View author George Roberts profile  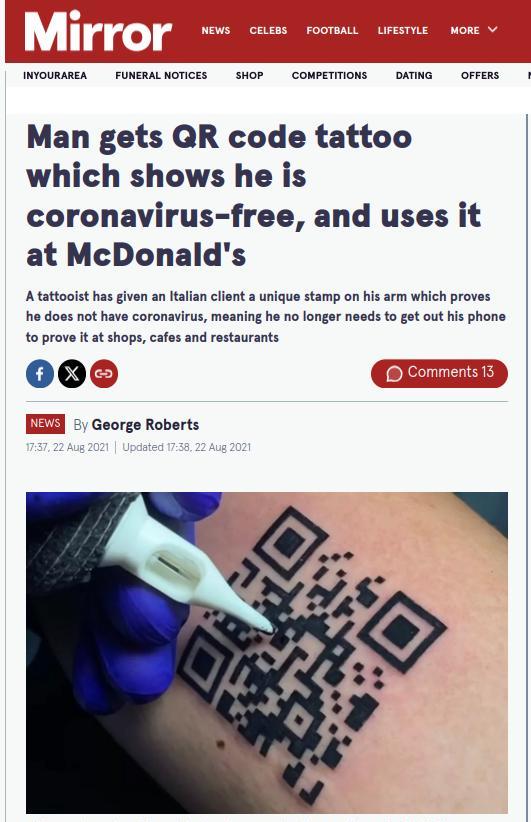(145, 425)
